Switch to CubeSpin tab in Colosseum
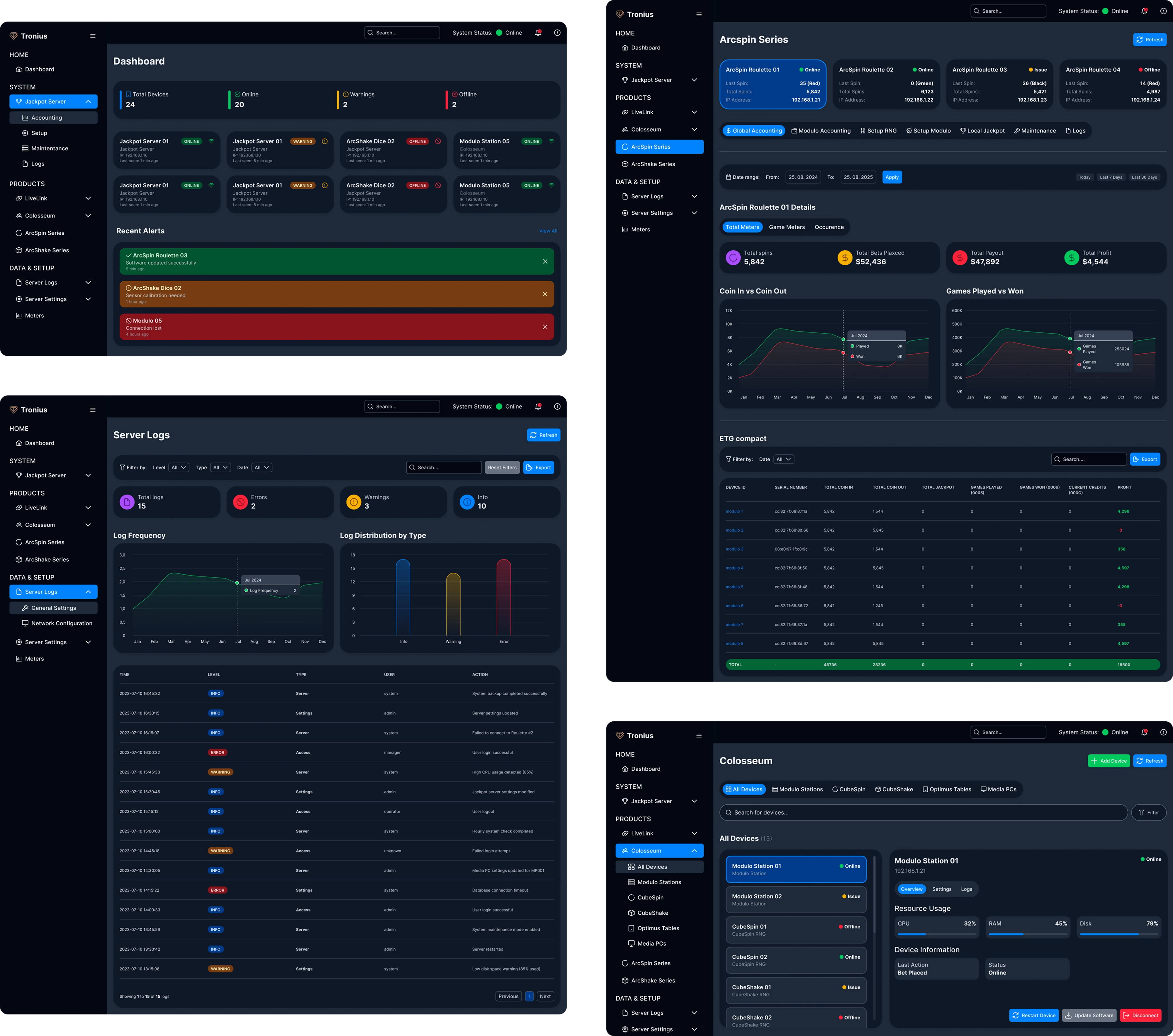Screen dimensions: 1173x1036 849,789
